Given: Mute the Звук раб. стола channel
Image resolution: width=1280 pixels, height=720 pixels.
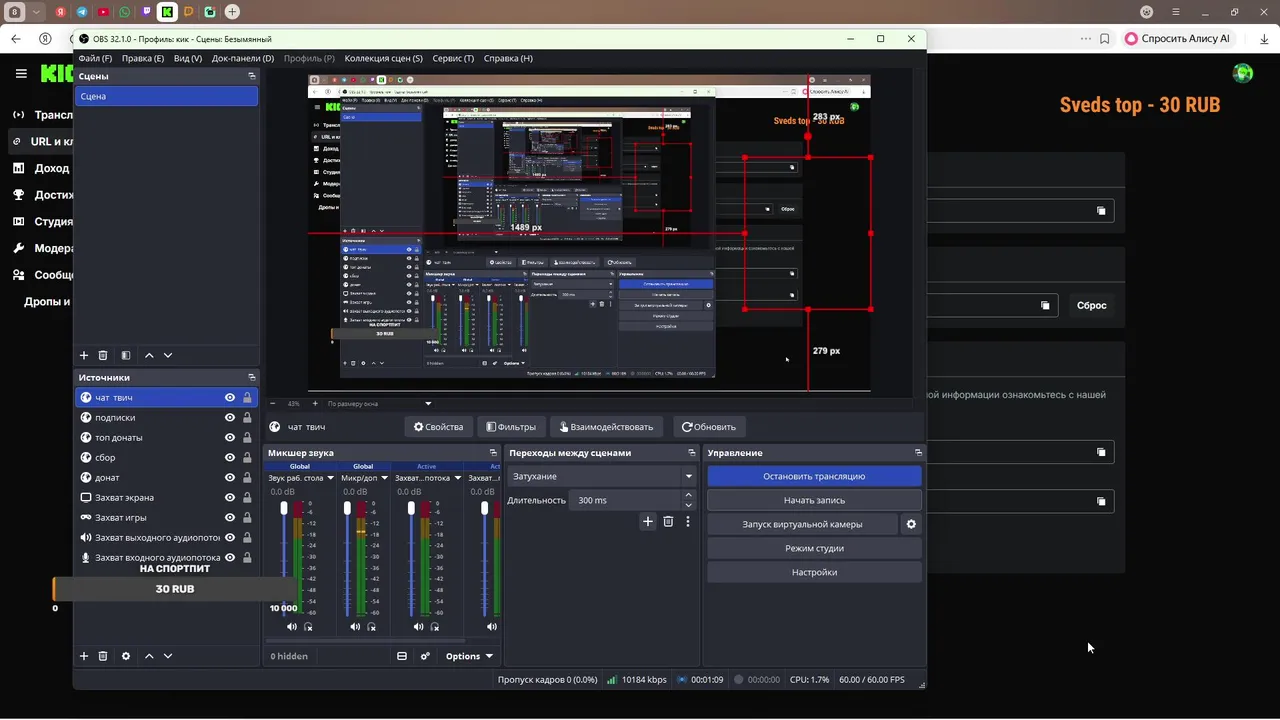Looking at the screenshot, I should click(x=292, y=627).
